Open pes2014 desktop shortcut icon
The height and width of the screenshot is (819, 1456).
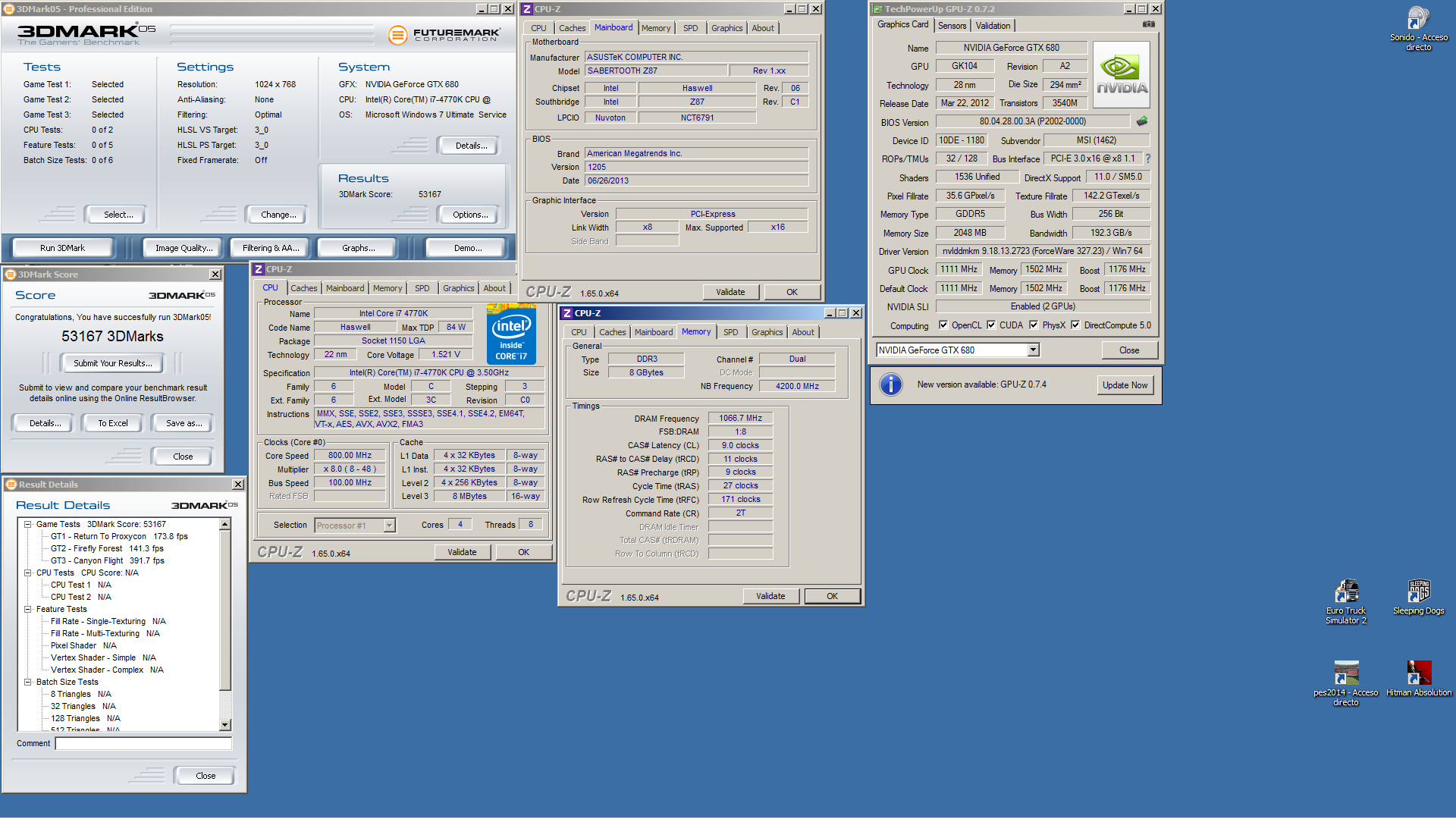(x=1346, y=673)
